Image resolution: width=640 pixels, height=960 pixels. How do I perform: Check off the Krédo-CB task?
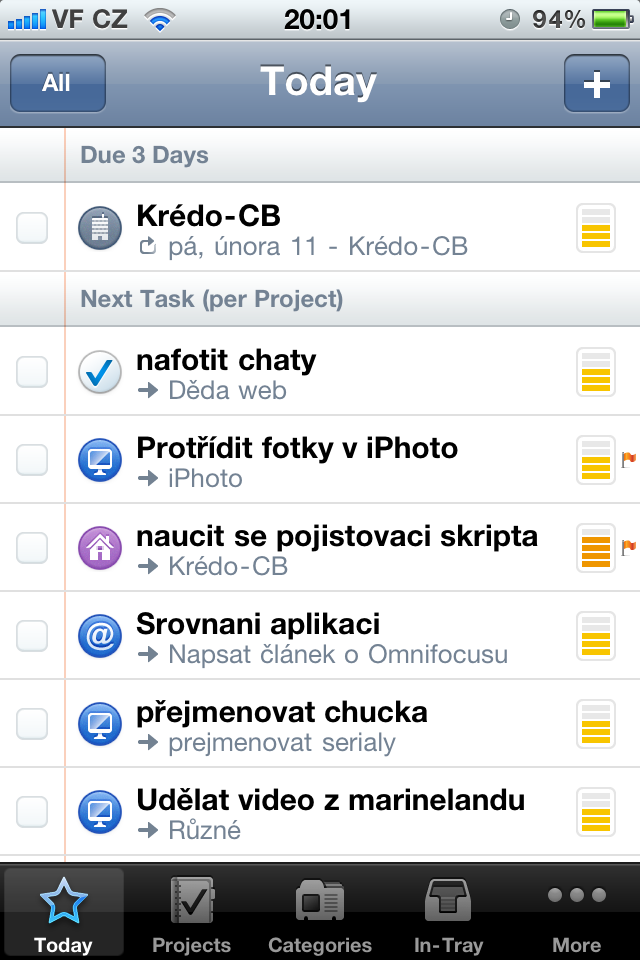coord(31,228)
